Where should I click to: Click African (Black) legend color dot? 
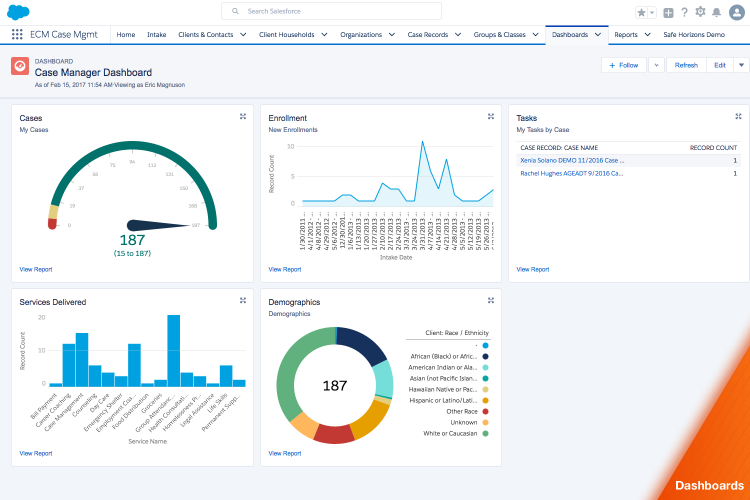pyautogui.click(x=485, y=356)
